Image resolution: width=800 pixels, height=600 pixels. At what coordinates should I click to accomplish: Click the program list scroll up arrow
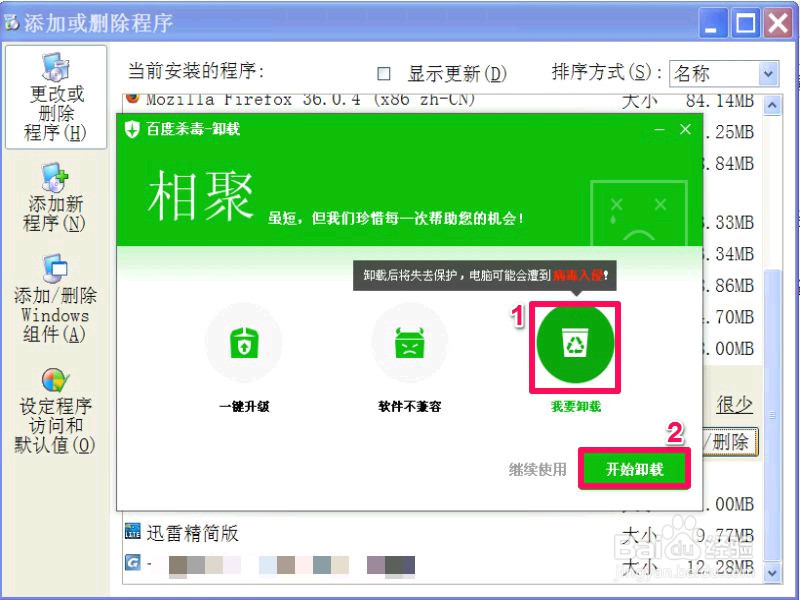pos(772,105)
